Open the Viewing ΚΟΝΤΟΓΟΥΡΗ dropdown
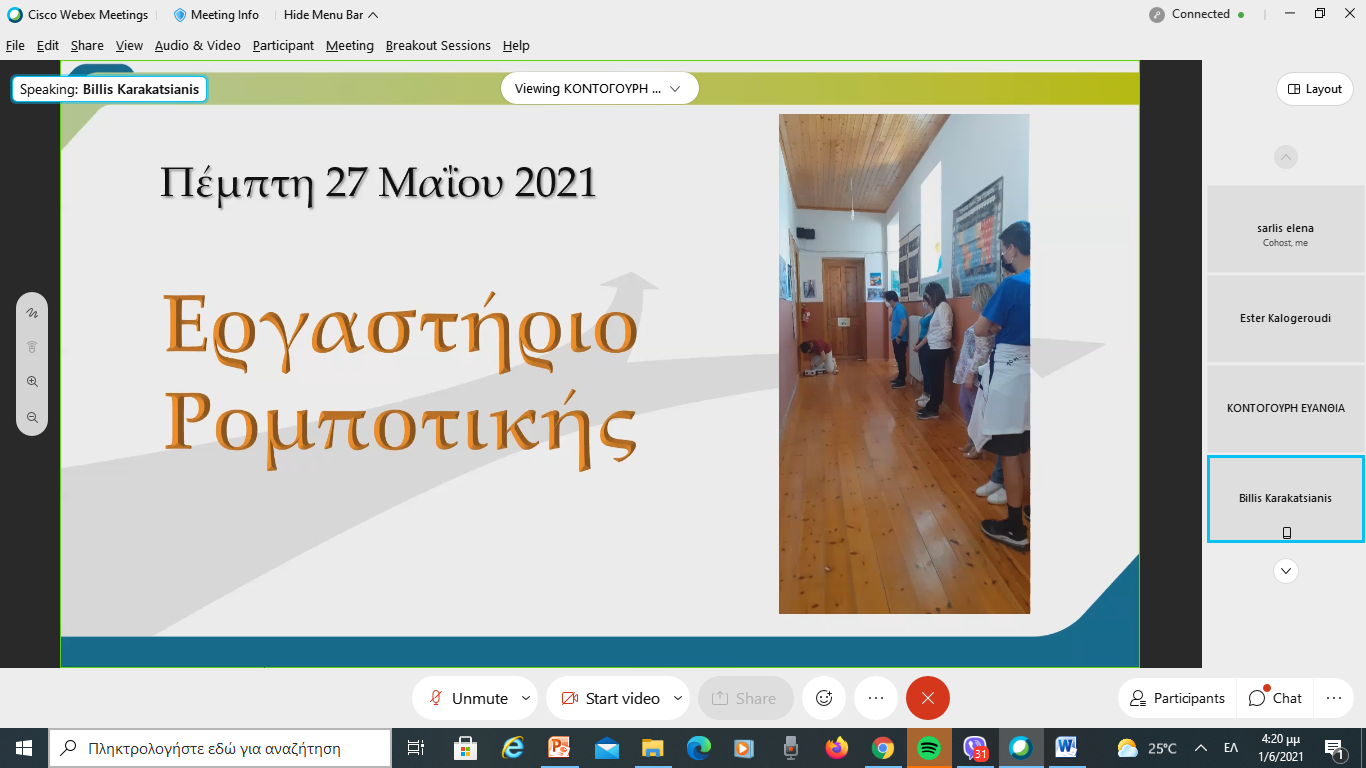Viewport: 1366px width, 768px height. click(598, 89)
